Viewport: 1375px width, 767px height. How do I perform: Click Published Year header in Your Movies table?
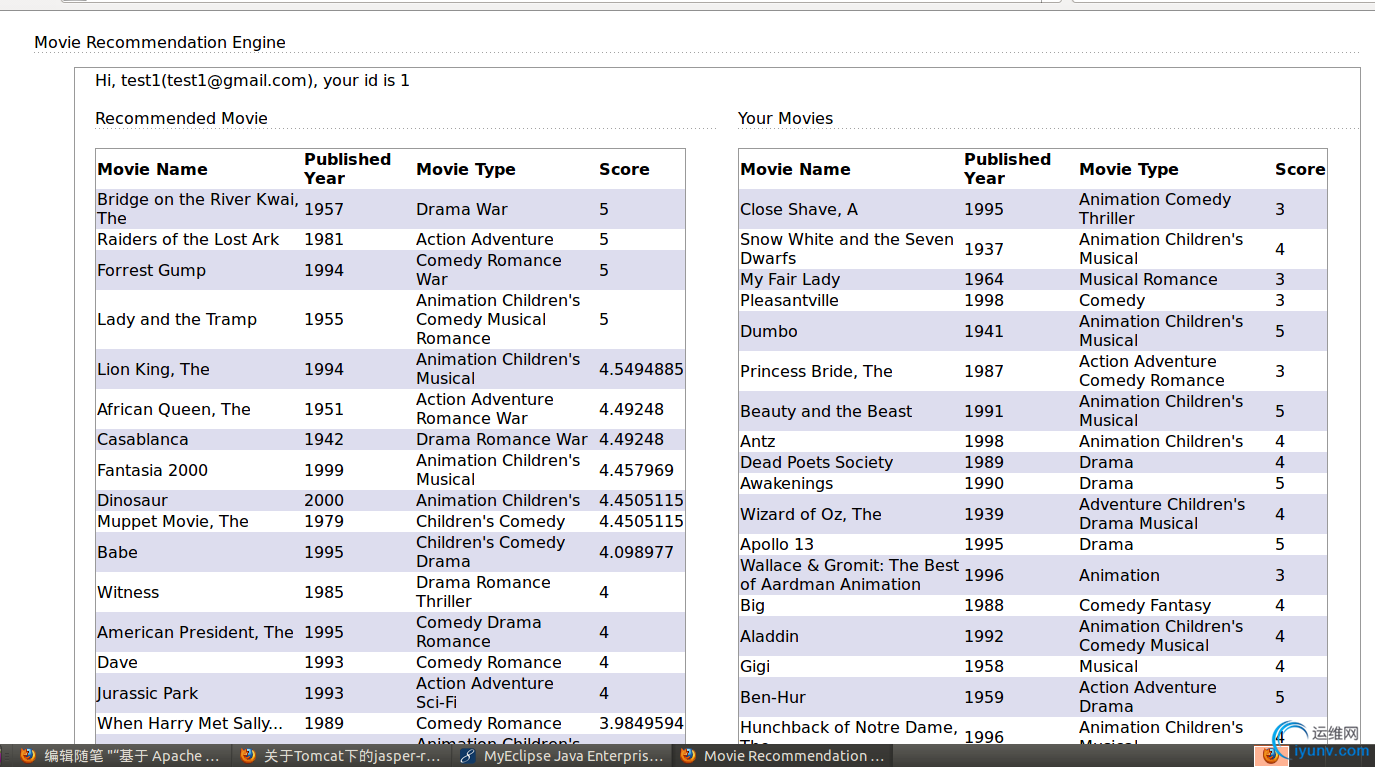pos(1007,169)
